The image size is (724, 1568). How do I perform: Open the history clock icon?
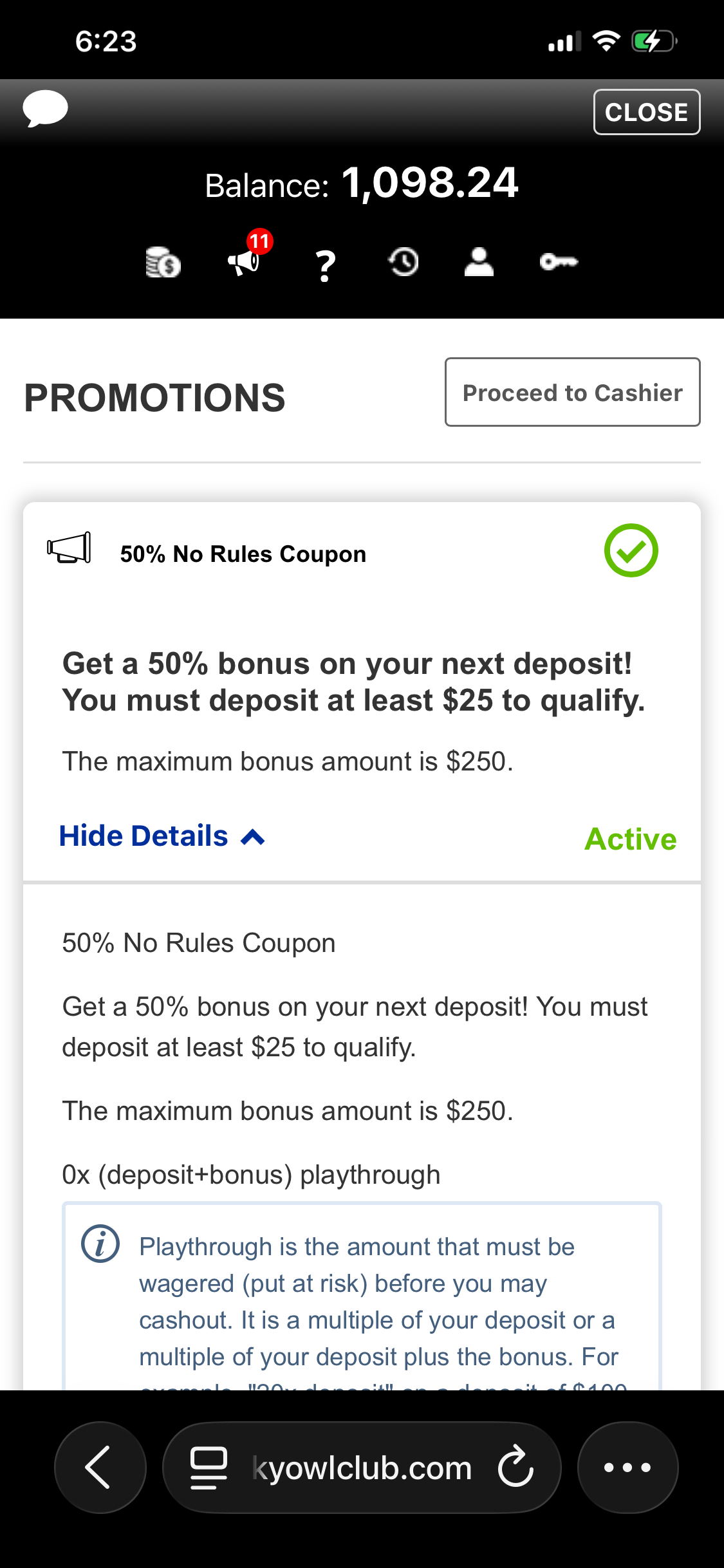click(x=404, y=262)
